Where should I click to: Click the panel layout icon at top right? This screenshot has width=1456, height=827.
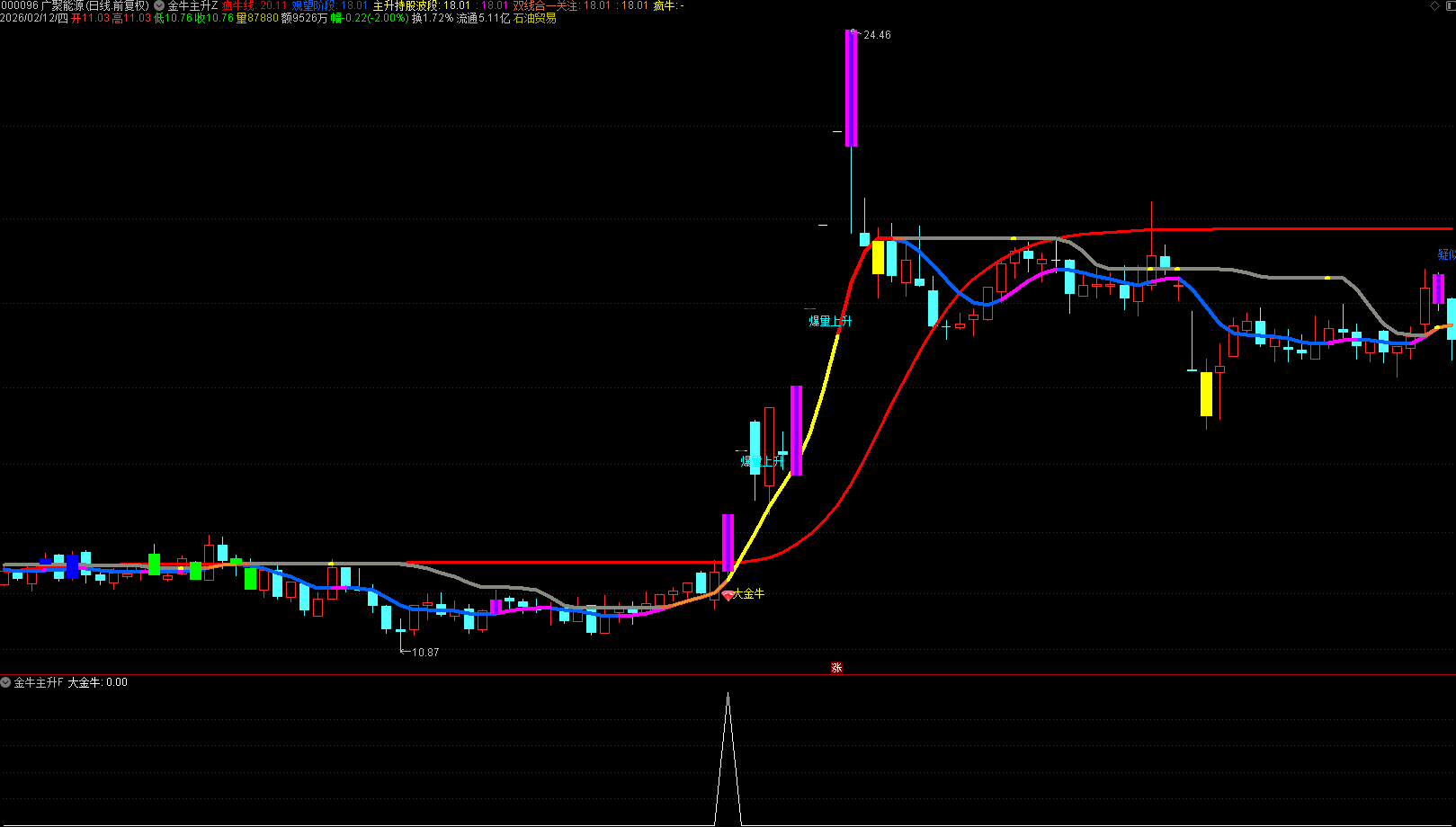(1449, 5)
